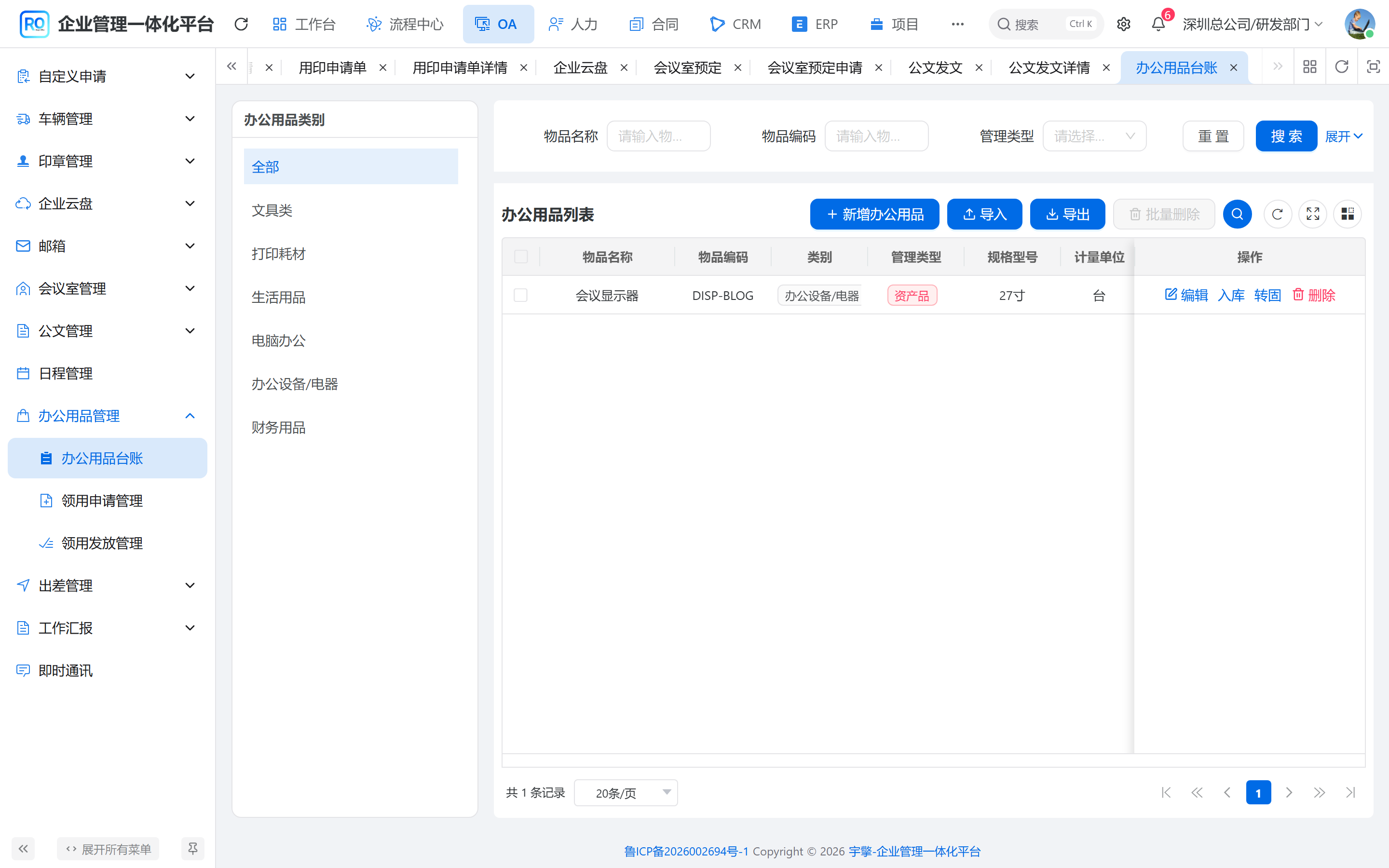Focus the 物品名称 input field
The height and width of the screenshot is (868, 1389).
tap(658, 136)
